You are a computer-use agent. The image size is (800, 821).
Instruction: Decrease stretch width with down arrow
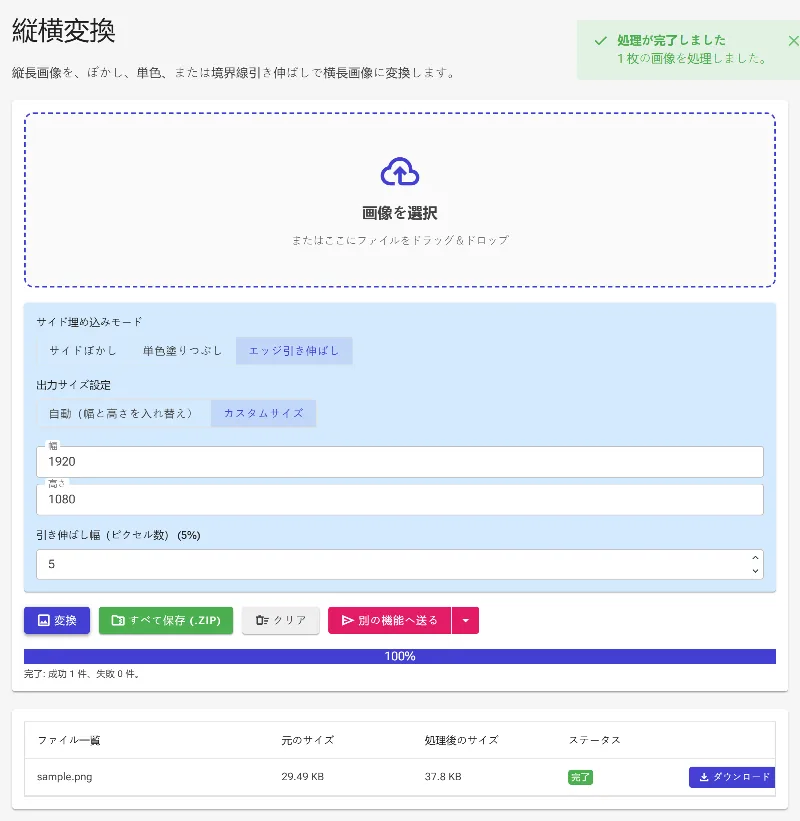point(755,571)
